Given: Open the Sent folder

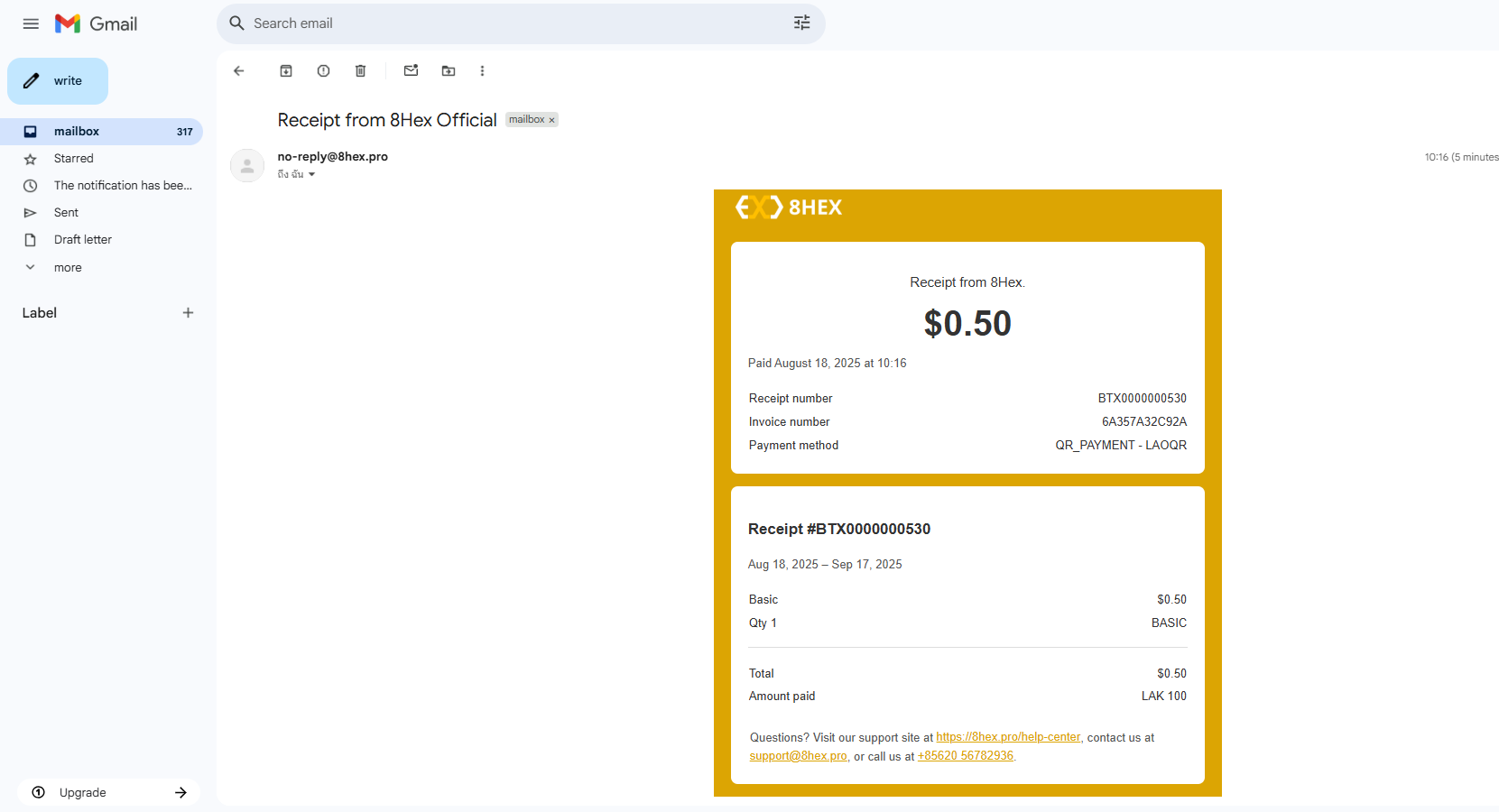Looking at the screenshot, I should coord(66,212).
